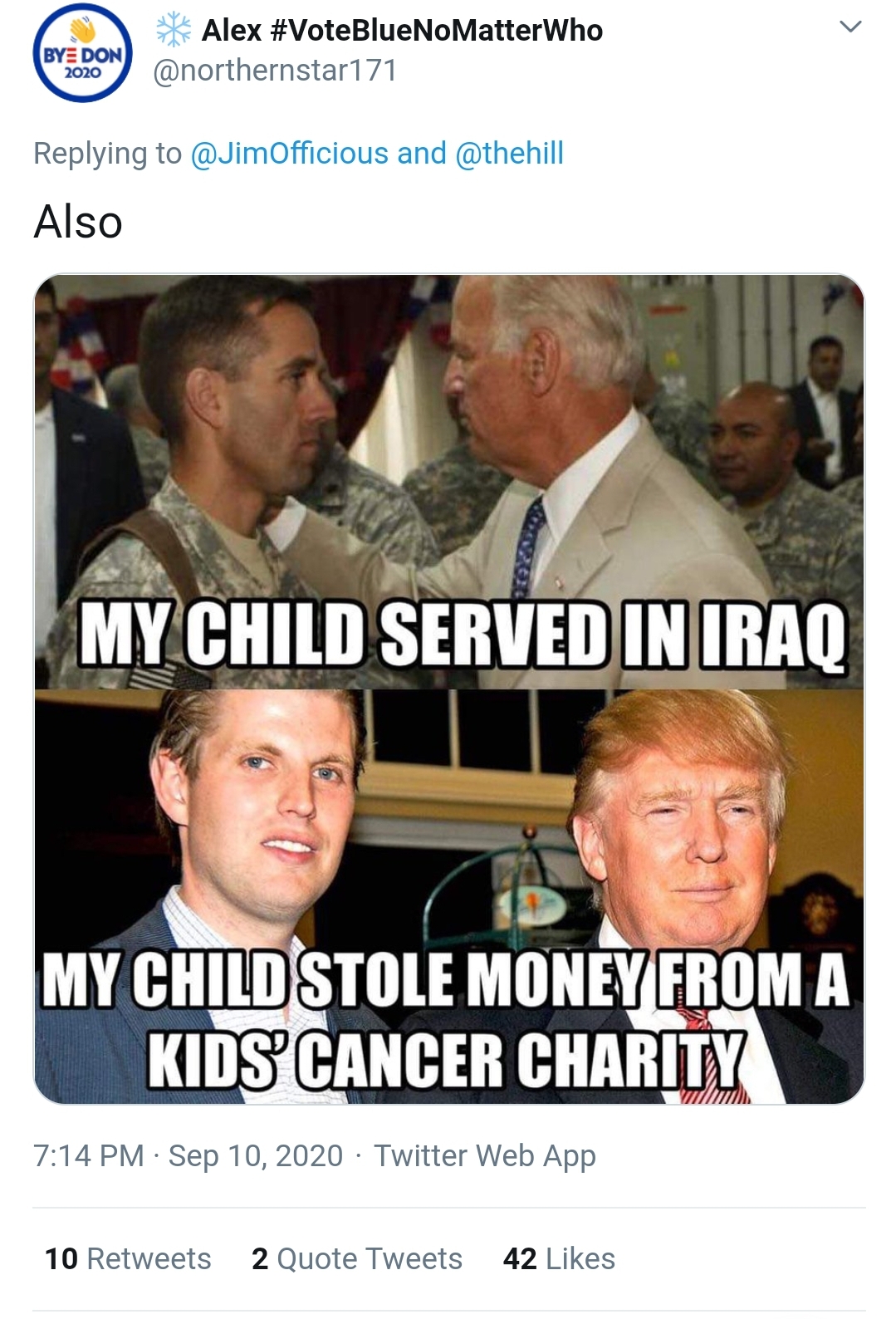Open the Bye Don 2020 profile avatar
Screen dimensions: 896x1319
[x=82, y=53]
